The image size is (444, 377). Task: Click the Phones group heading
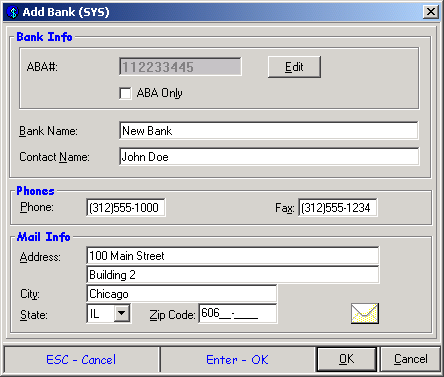click(x=35, y=191)
